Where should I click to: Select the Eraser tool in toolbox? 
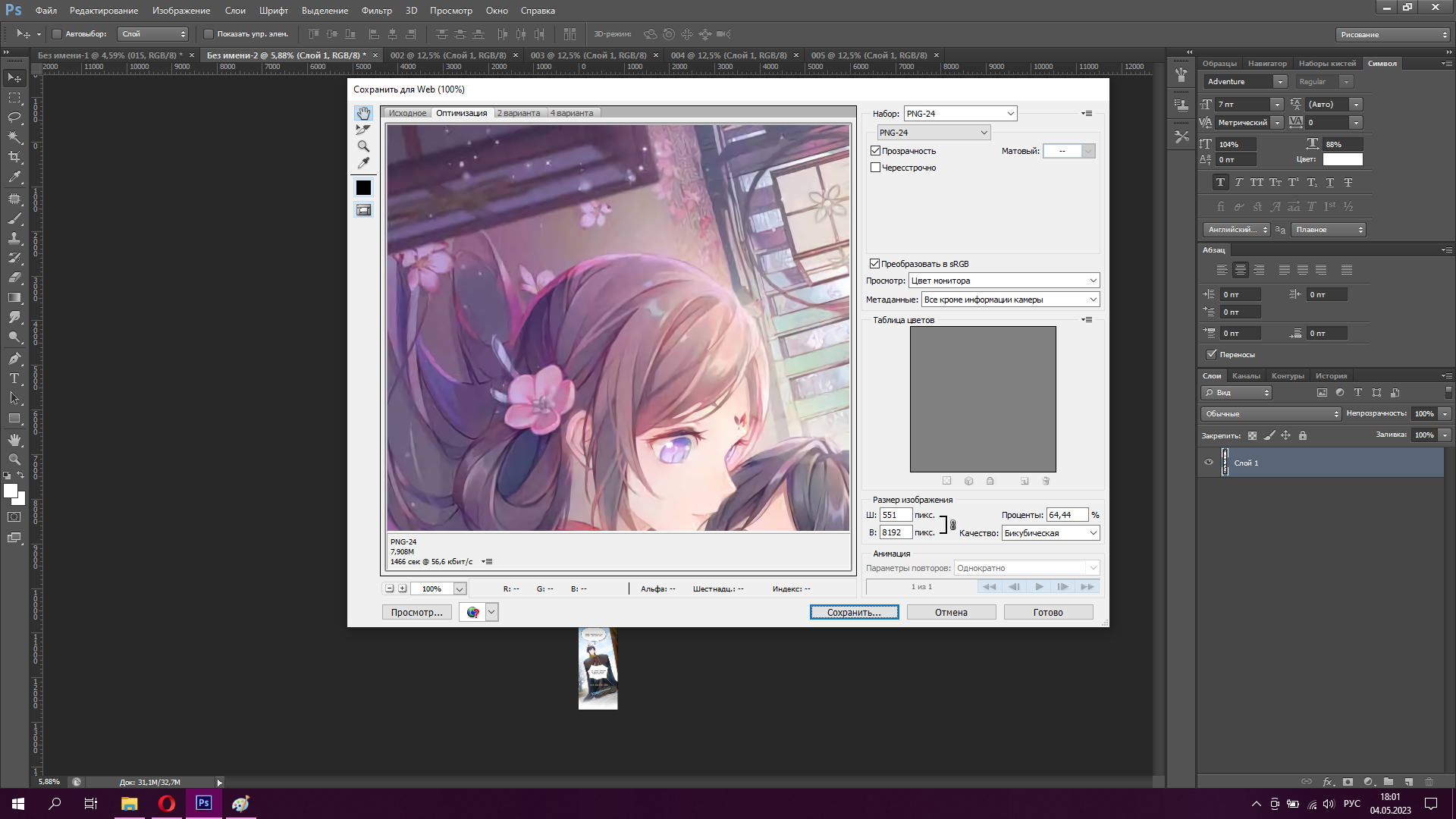(14, 278)
